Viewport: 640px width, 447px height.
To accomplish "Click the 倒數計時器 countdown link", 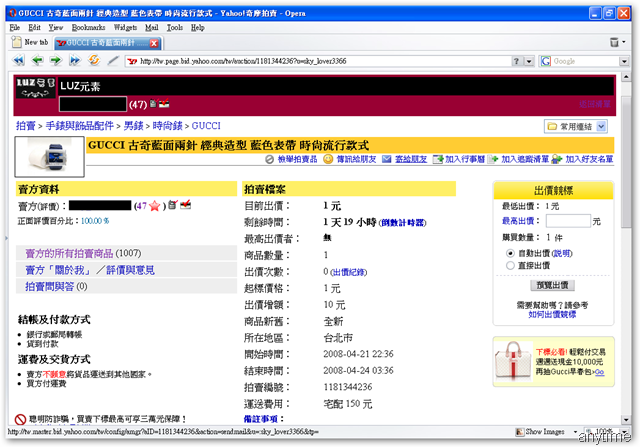I will 402,223.
